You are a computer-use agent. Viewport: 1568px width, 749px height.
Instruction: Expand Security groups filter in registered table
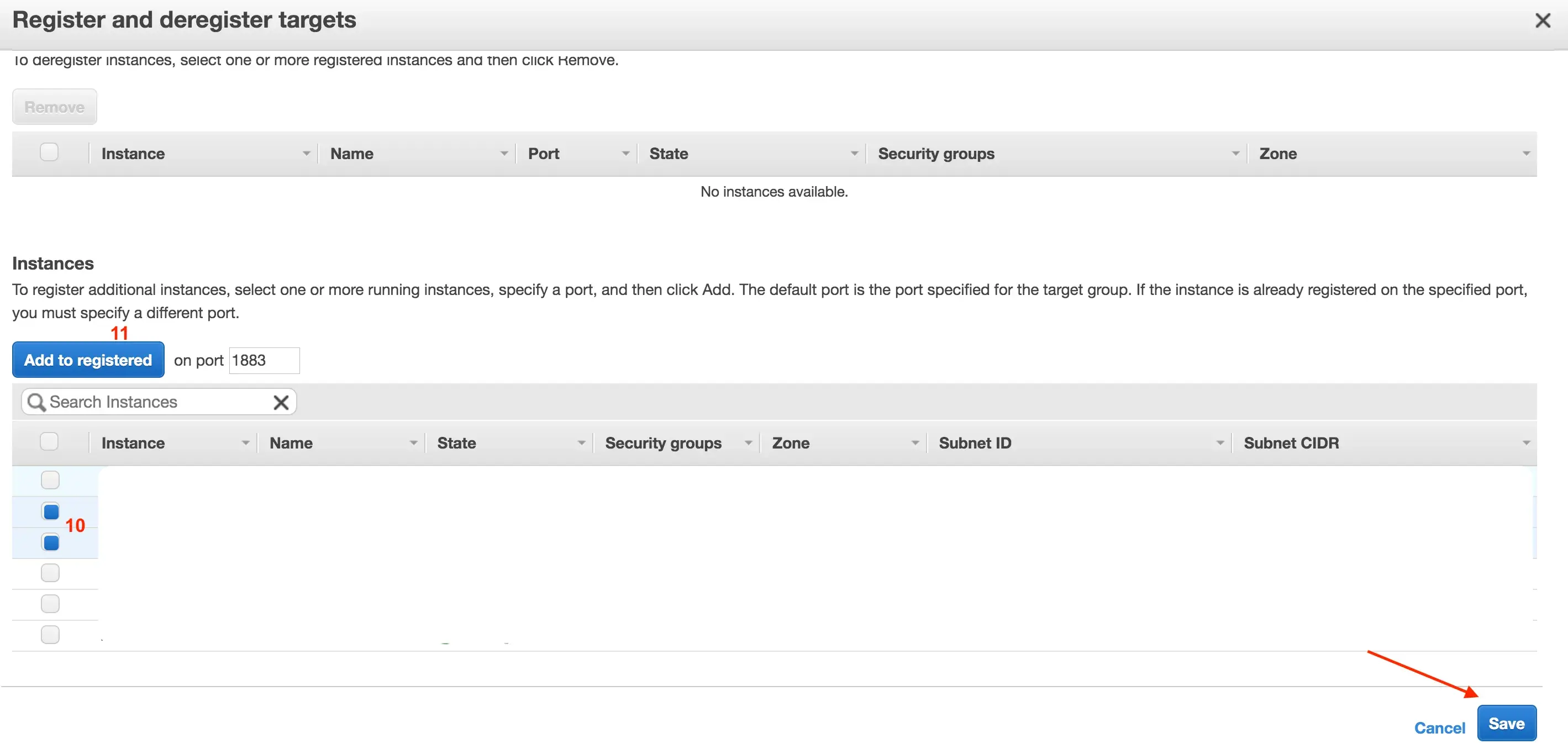click(x=1235, y=154)
